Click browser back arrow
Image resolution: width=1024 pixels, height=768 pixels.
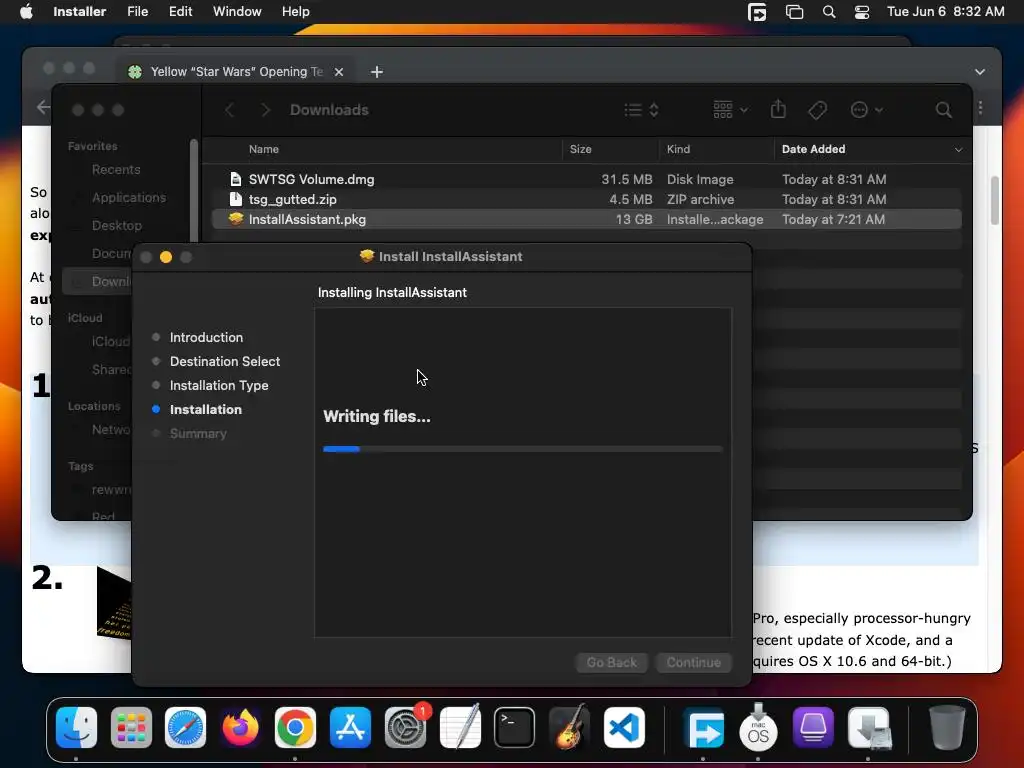pos(43,107)
